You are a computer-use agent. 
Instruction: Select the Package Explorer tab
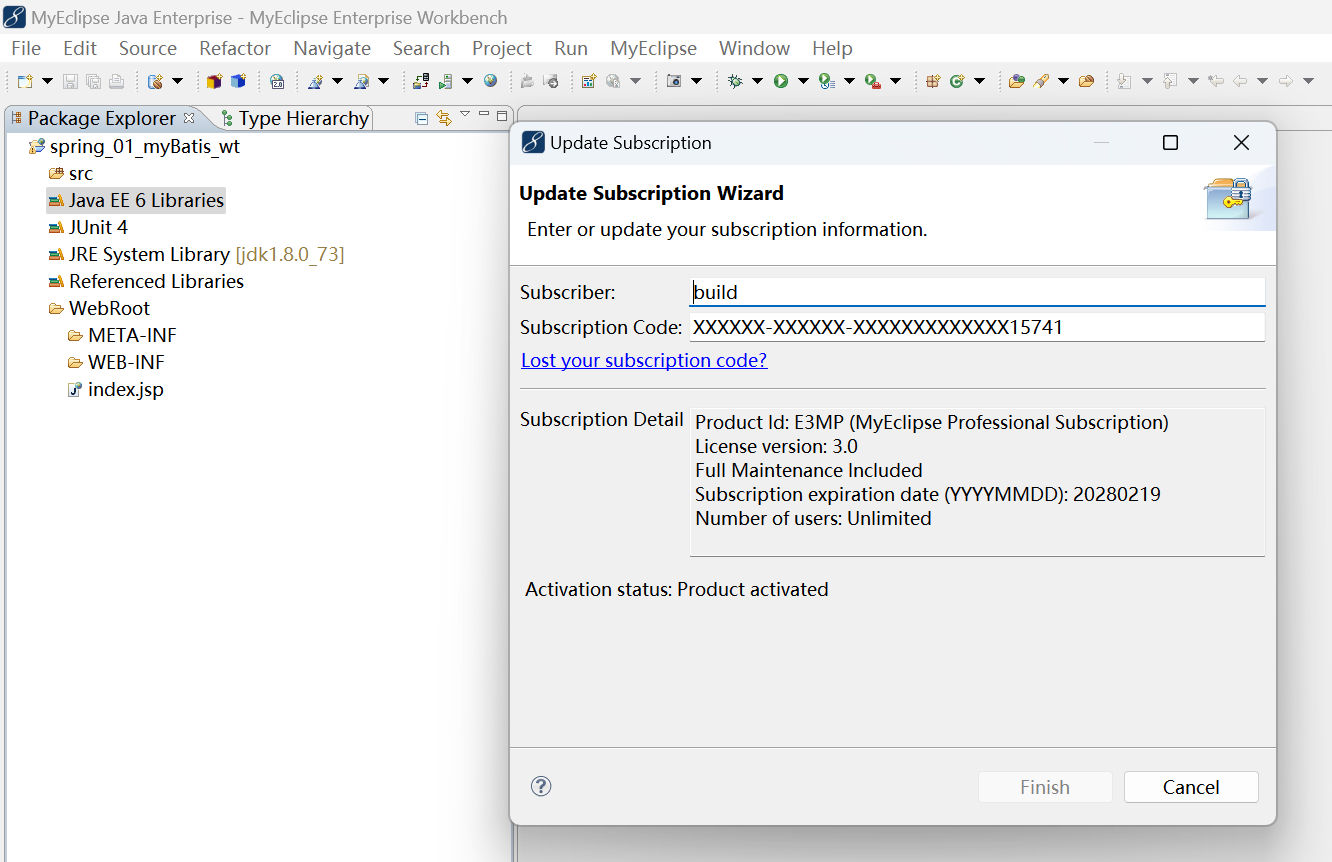click(x=101, y=118)
